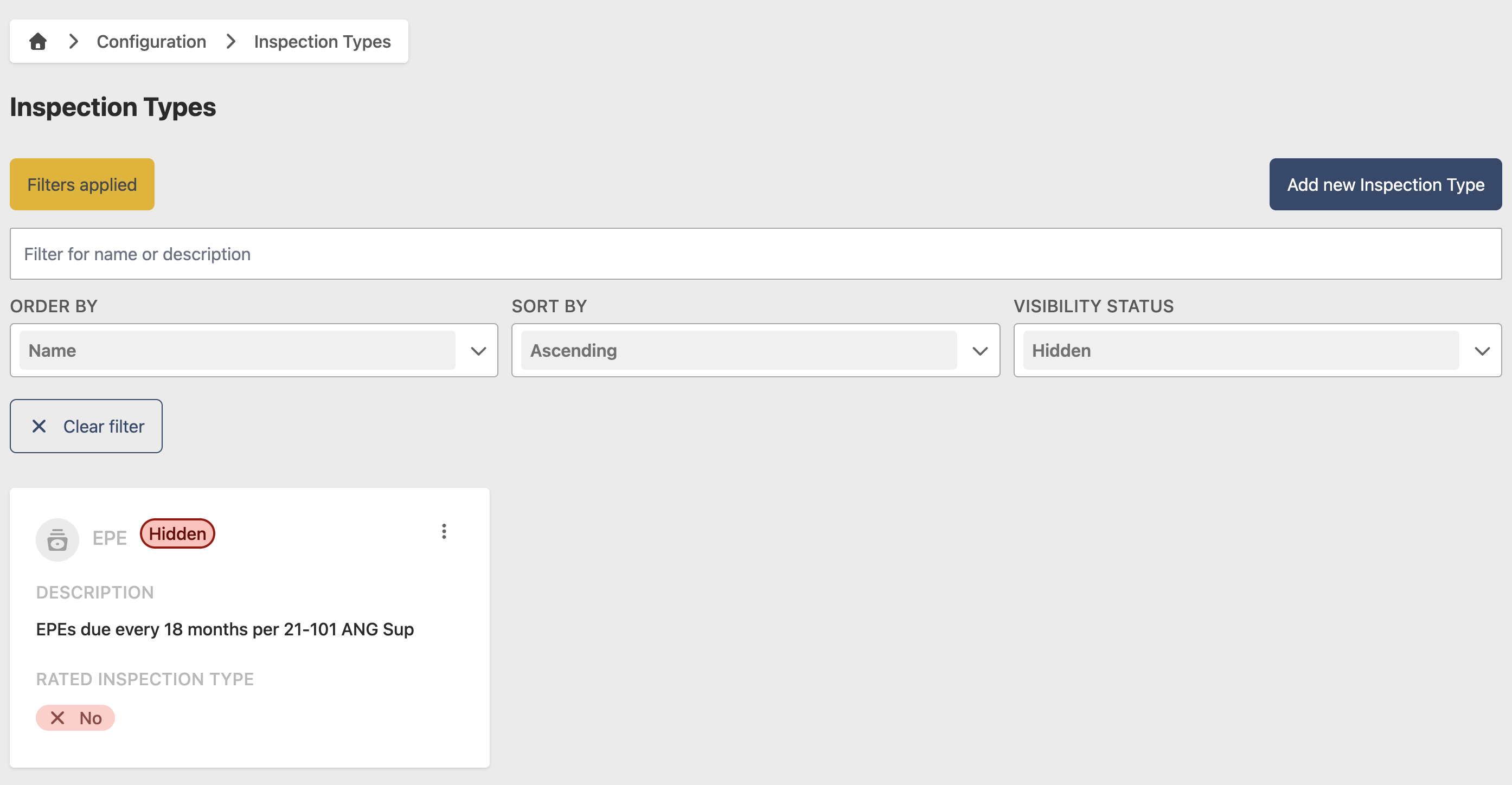Open Configuration breadcrumb link
This screenshot has width=1512, height=785.
pyautogui.click(x=151, y=42)
